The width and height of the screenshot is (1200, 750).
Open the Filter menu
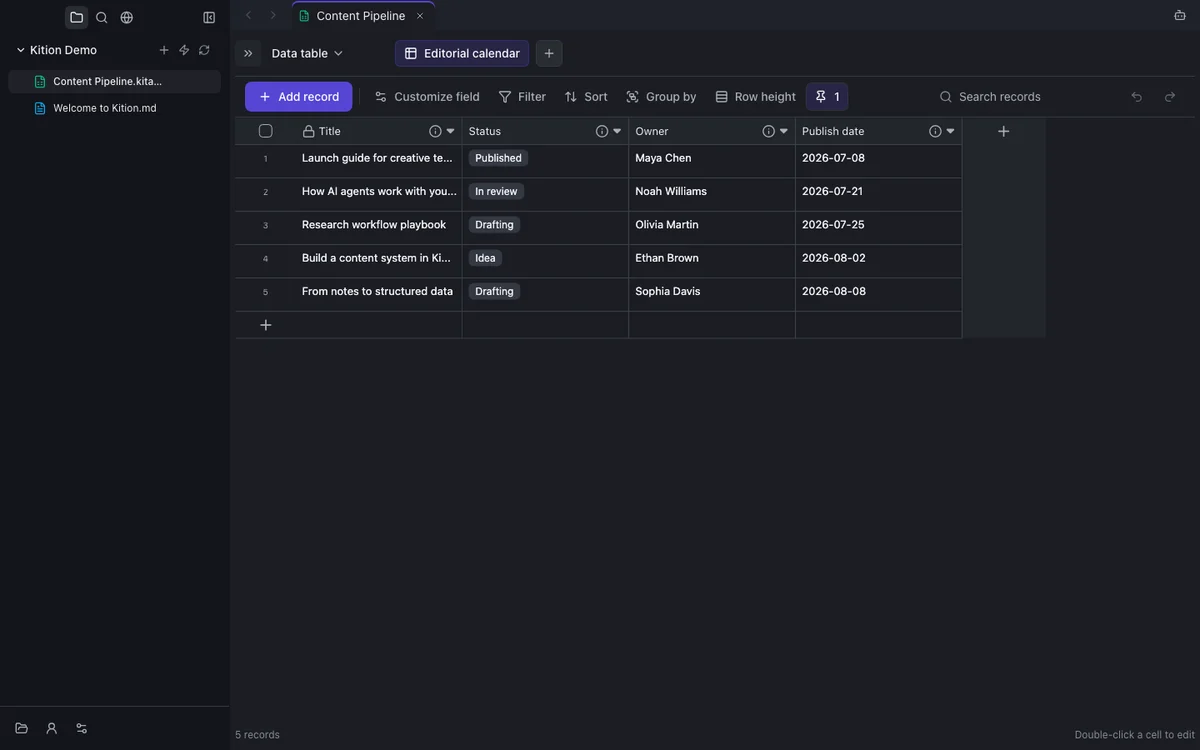click(522, 97)
